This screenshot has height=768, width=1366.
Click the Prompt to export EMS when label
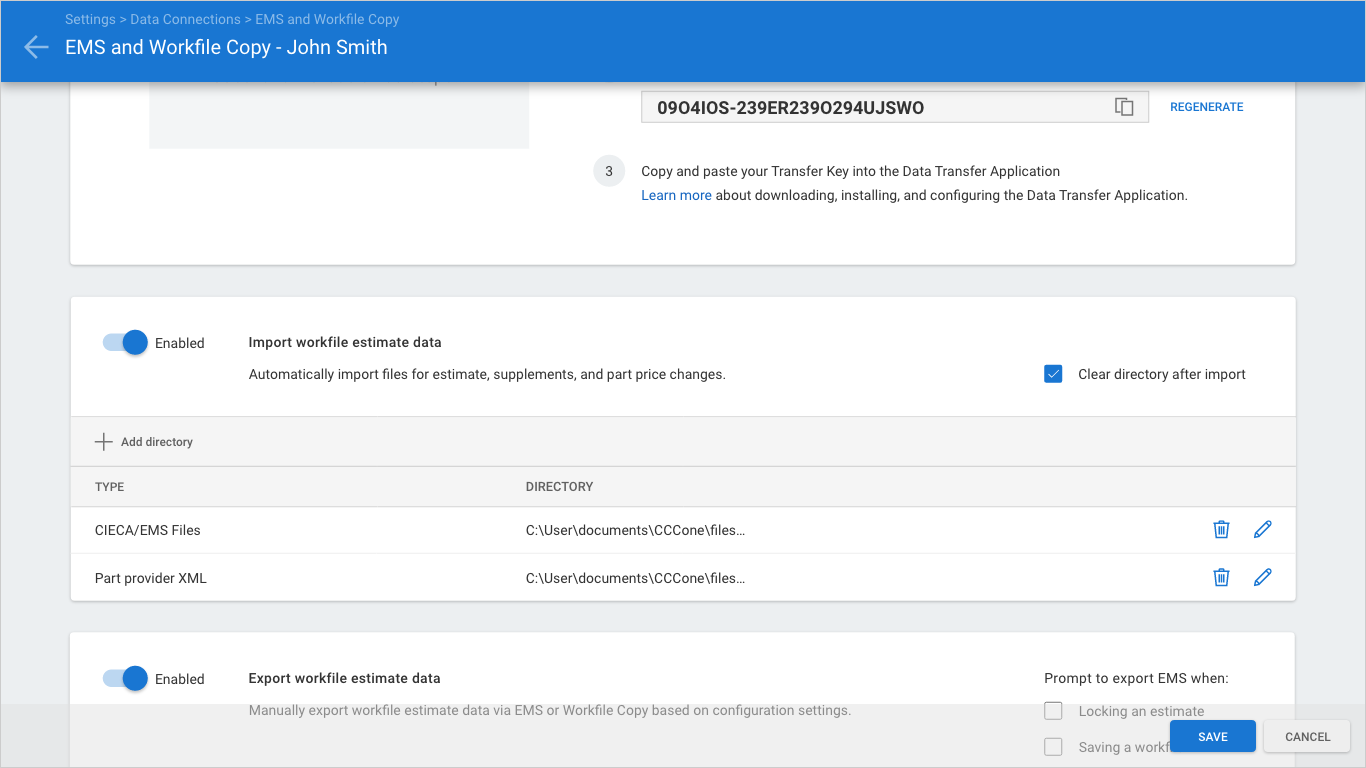coord(1136,678)
